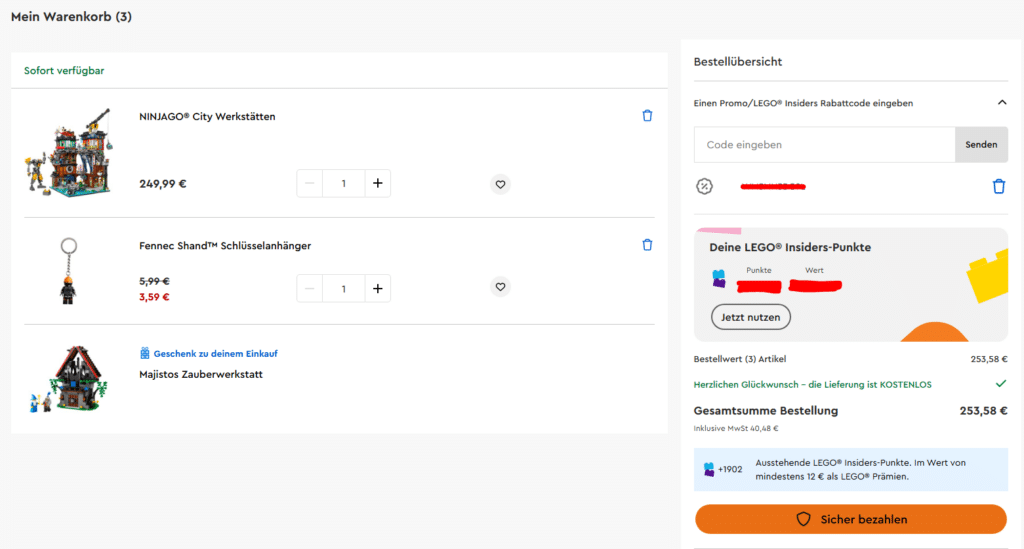Viewport: 1024px width, 549px height.
Task: Click Einen Promo/LEGO Insiders Rabattcode eingeben heading
Action: coord(803,103)
